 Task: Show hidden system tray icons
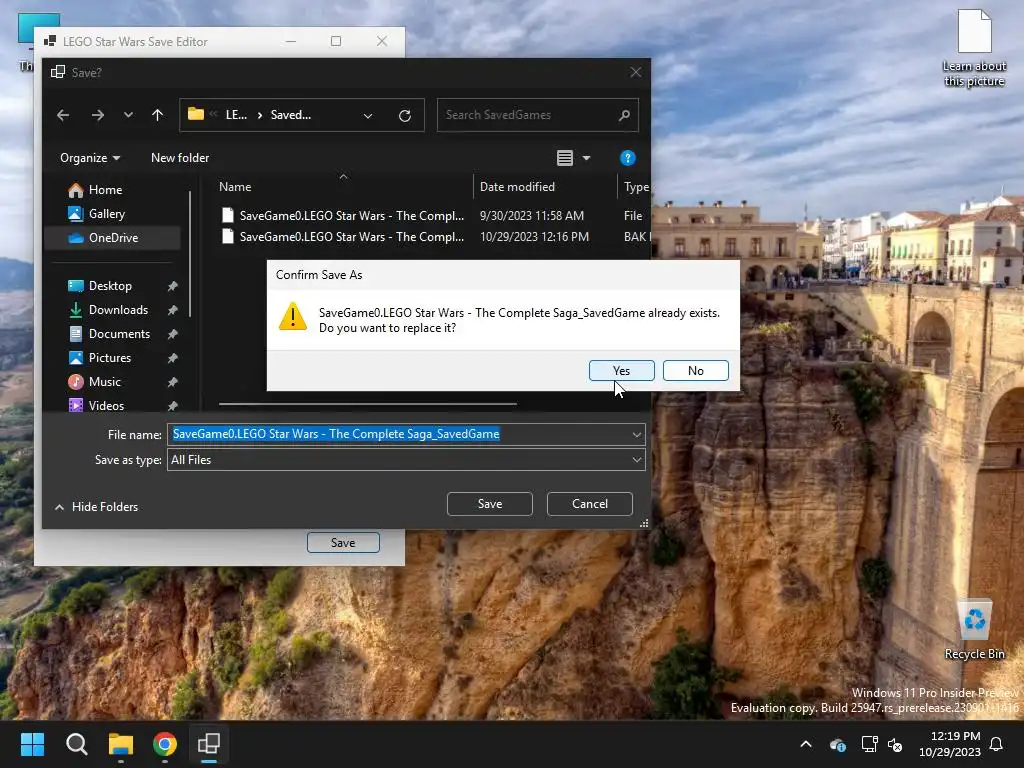(806, 744)
